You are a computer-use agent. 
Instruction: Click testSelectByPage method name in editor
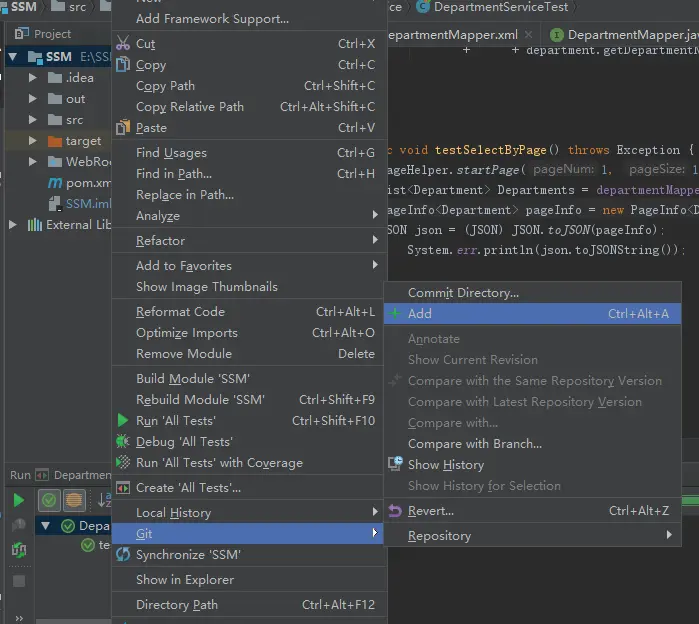pos(490,150)
